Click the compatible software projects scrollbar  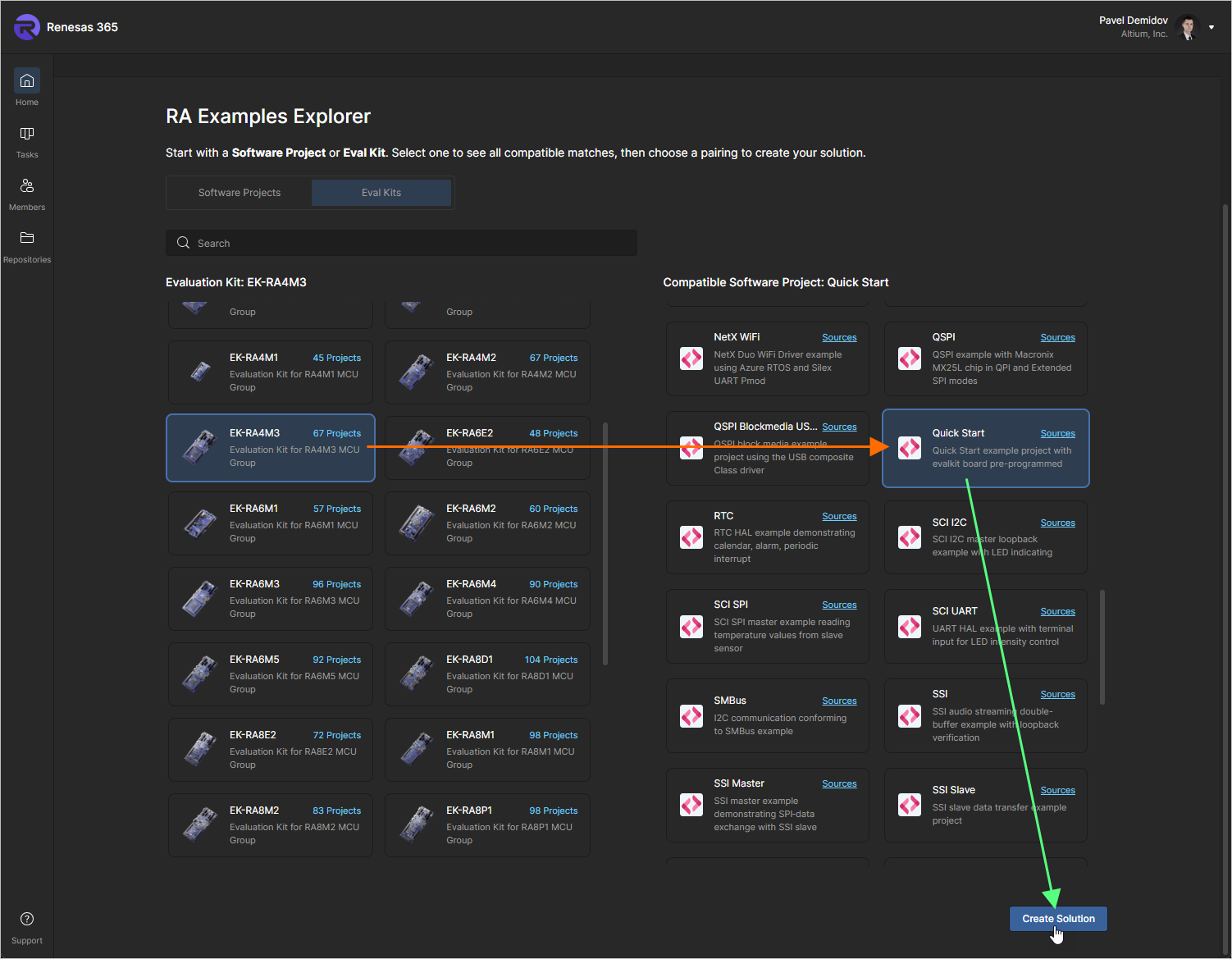1102,646
